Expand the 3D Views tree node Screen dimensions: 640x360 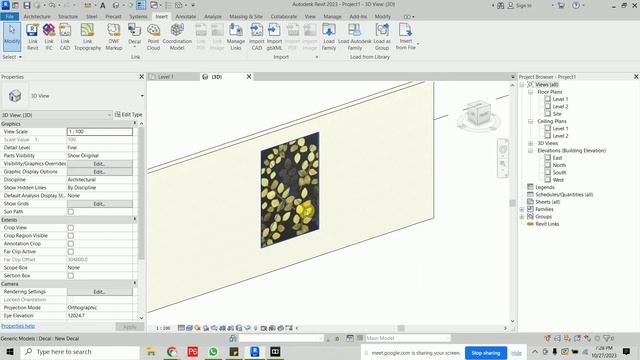pos(530,143)
